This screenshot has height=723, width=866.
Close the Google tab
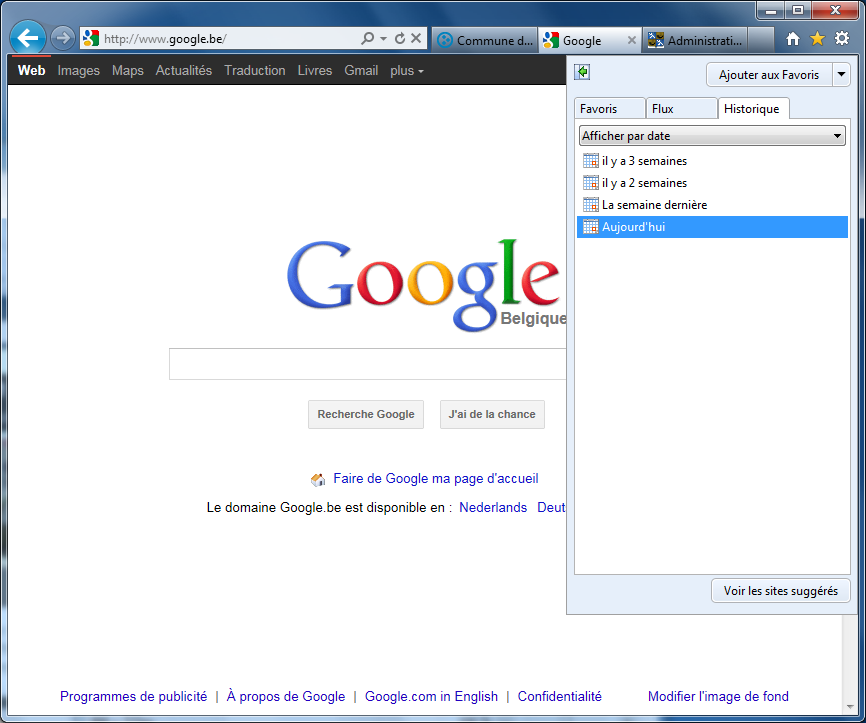[631, 41]
